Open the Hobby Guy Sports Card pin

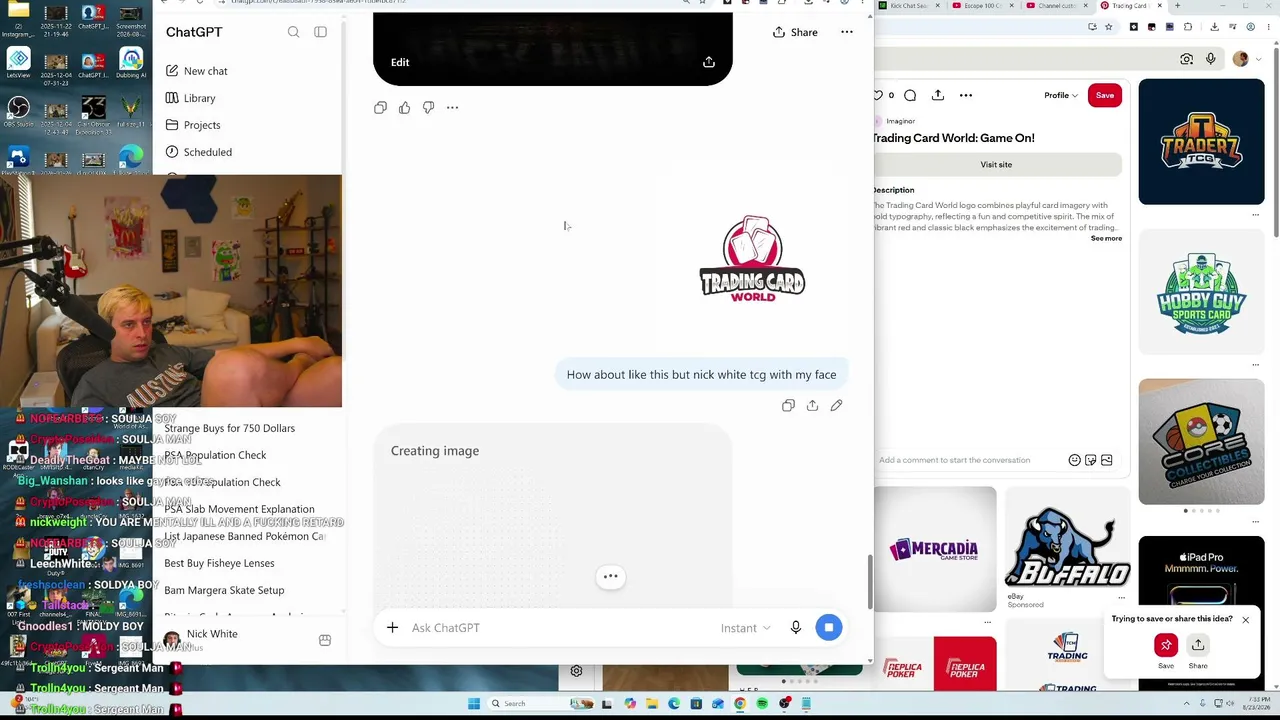click(x=1201, y=292)
